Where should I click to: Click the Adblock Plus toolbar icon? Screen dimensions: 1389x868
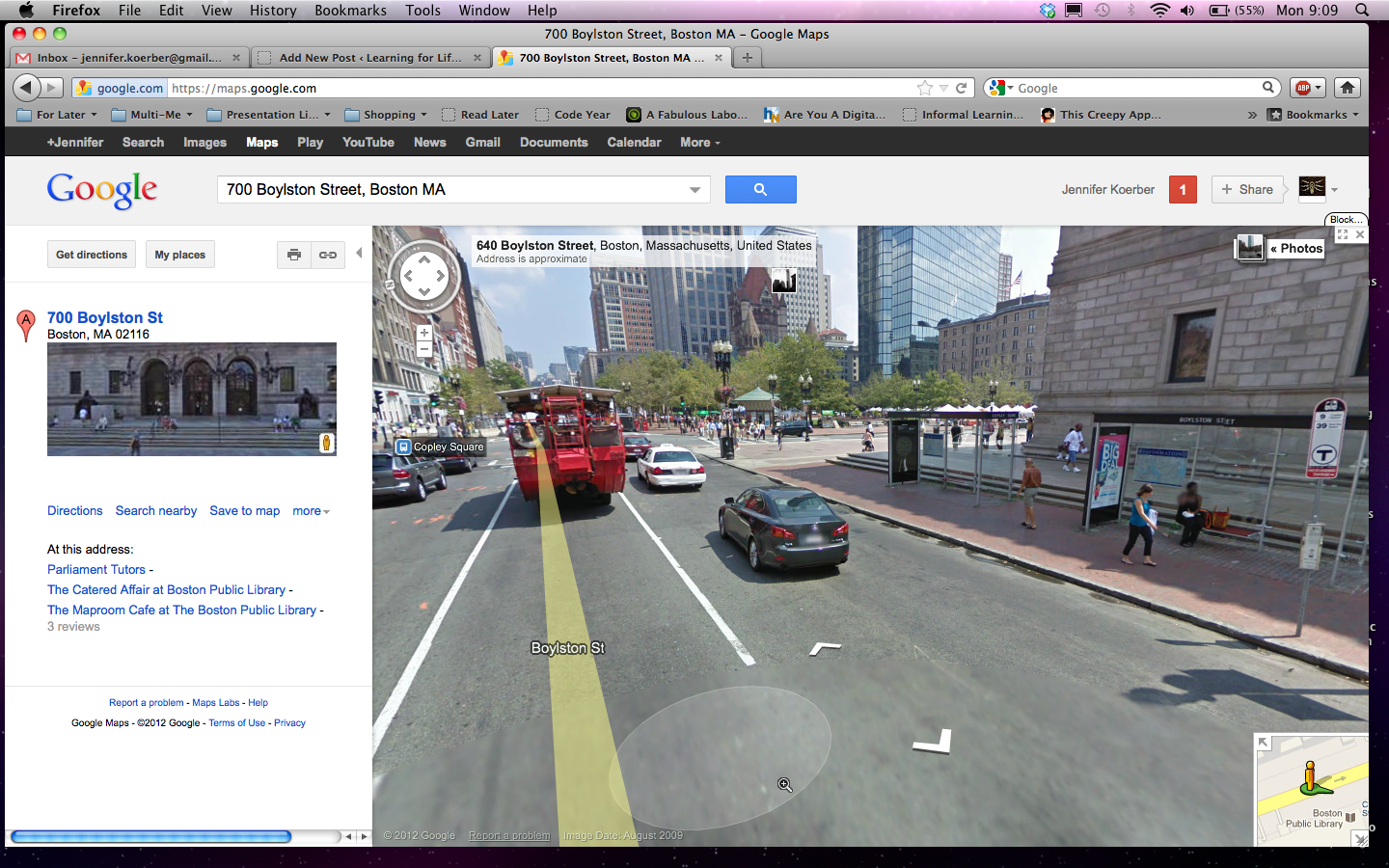tap(1307, 88)
